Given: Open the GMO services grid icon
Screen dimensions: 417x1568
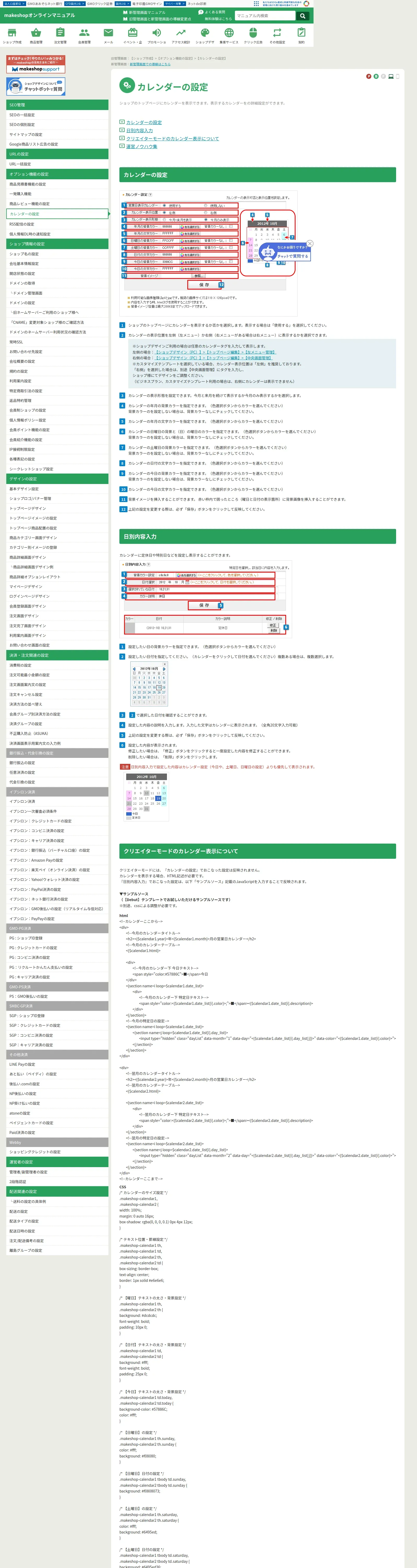Looking at the screenshot, I should click(x=257, y=4).
